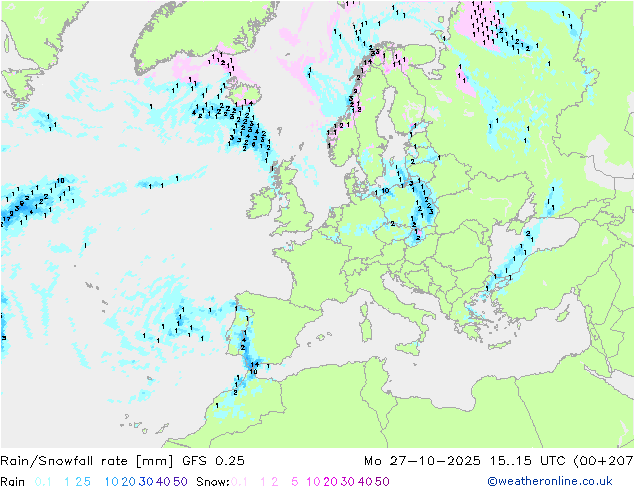
Task: Click the '15..15 UTC' time text
Action: click(x=527, y=460)
